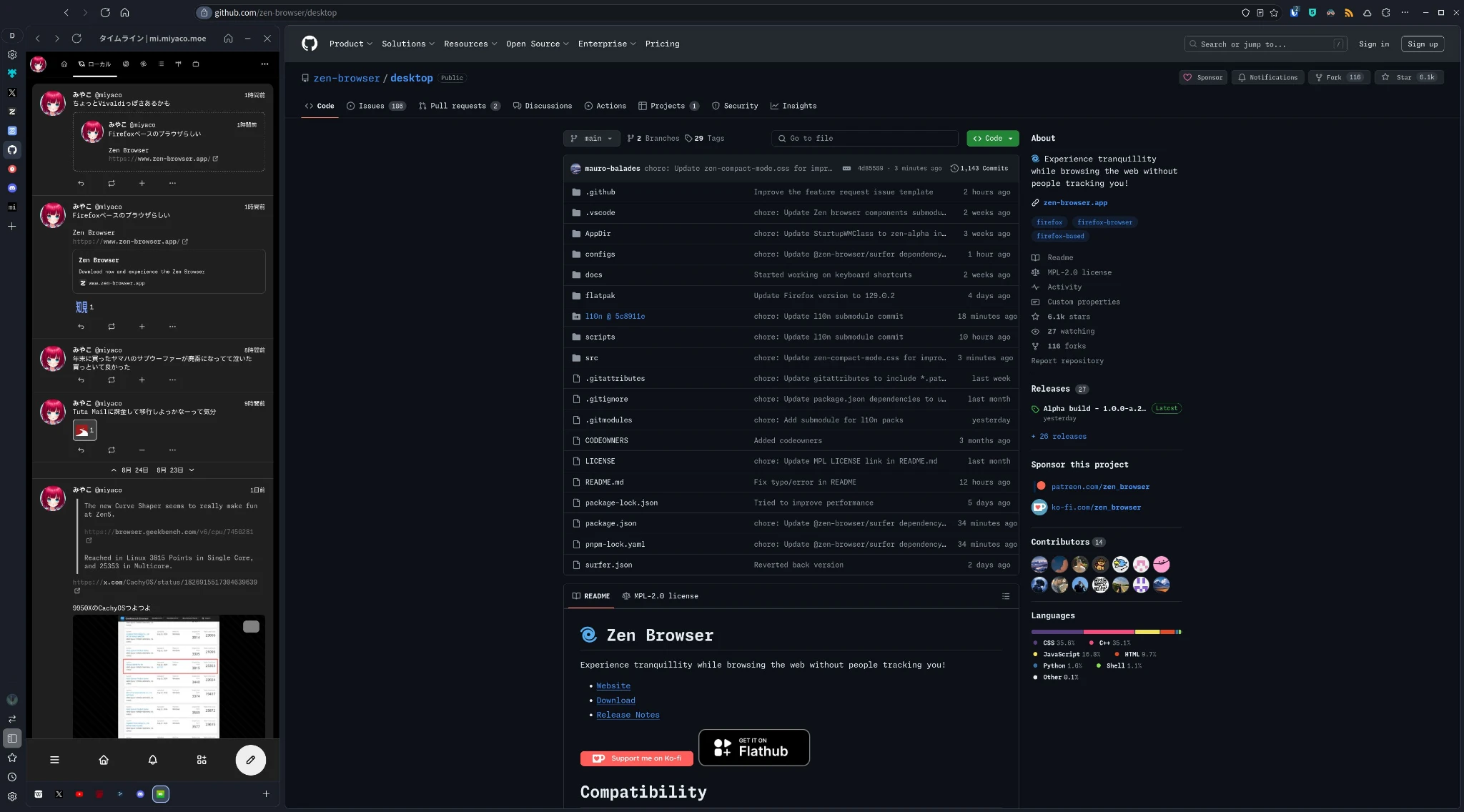Toggle sensitive image visibility on geekbench screenshot
The image size is (1464, 812).
pos(251,627)
